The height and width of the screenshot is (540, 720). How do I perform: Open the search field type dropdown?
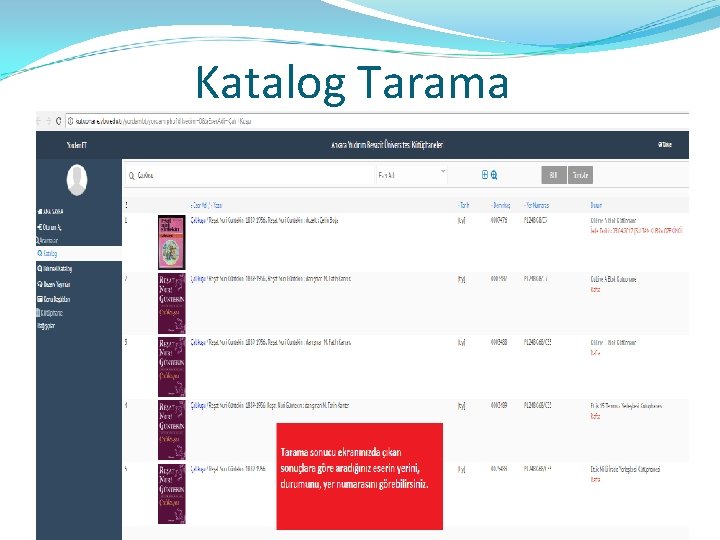pos(411,175)
